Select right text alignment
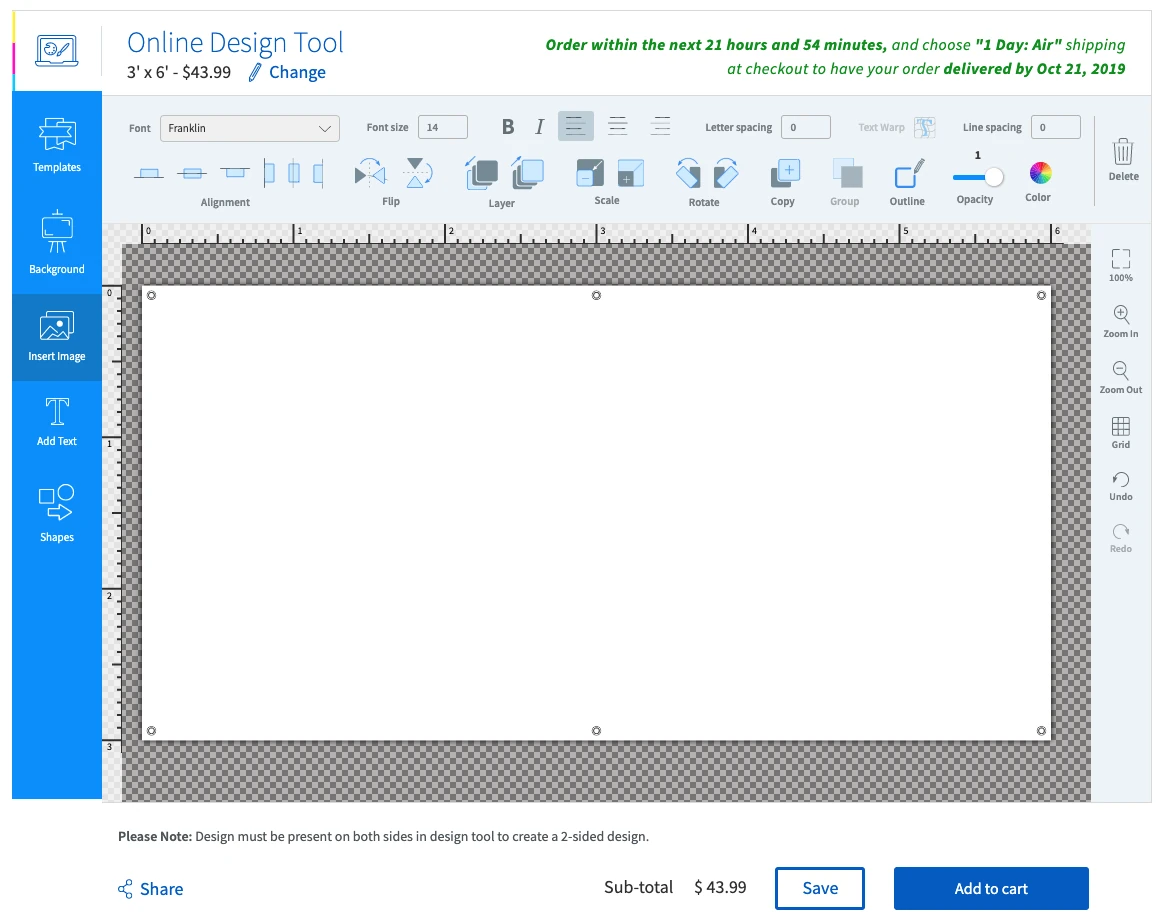This screenshot has width=1164, height=920. click(660, 126)
